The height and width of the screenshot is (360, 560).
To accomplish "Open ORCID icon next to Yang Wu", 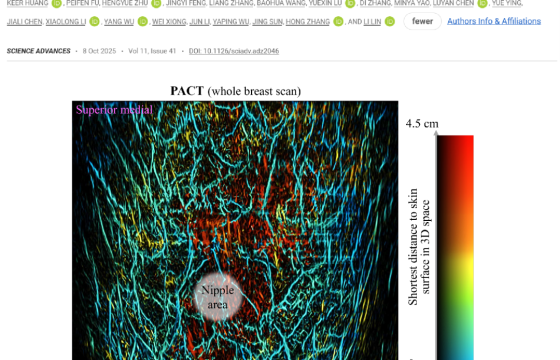I will [x=142, y=21].
